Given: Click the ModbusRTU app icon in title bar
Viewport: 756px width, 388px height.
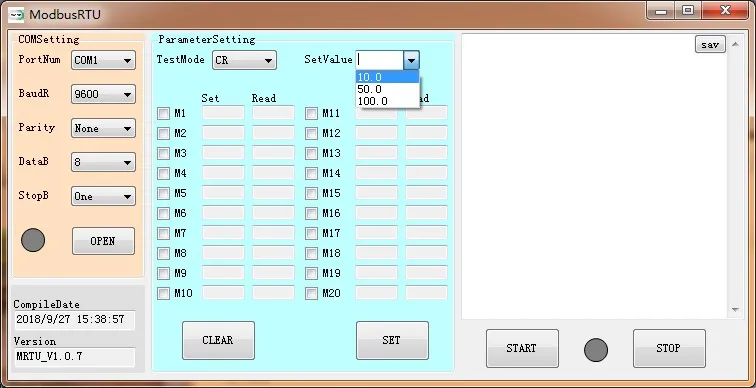Looking at the screenshot, I should [16, 14].
